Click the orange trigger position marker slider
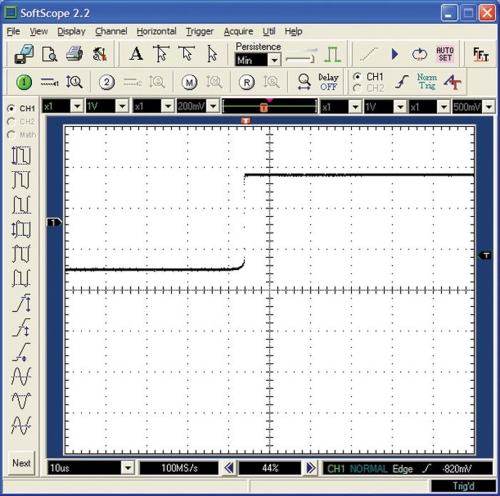The height and width of the screenshot is (496, 500). (263, 107)
